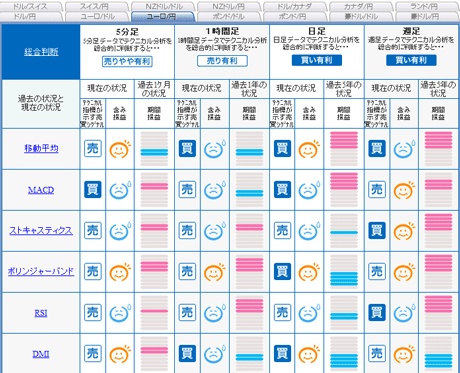Open the カナダ/円 tab
The image size is (460, 373).
point(361,6)
